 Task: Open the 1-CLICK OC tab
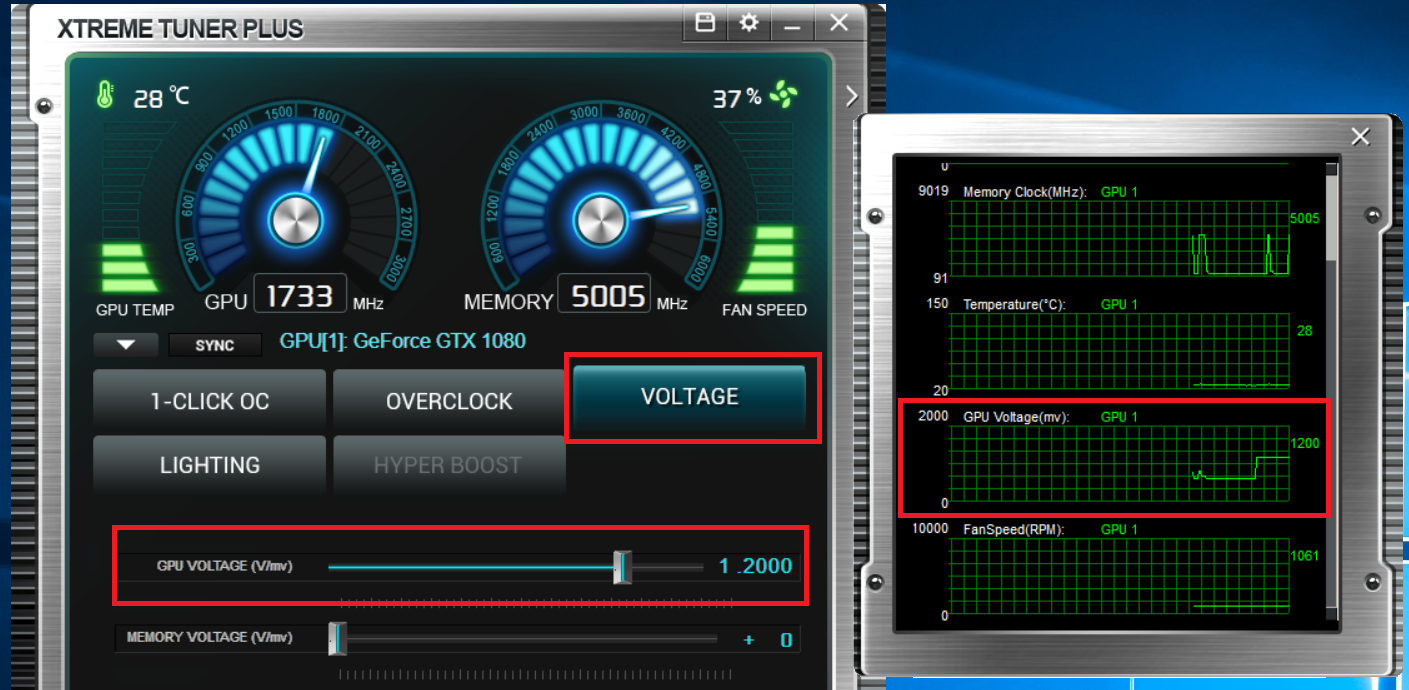[210, 401]
